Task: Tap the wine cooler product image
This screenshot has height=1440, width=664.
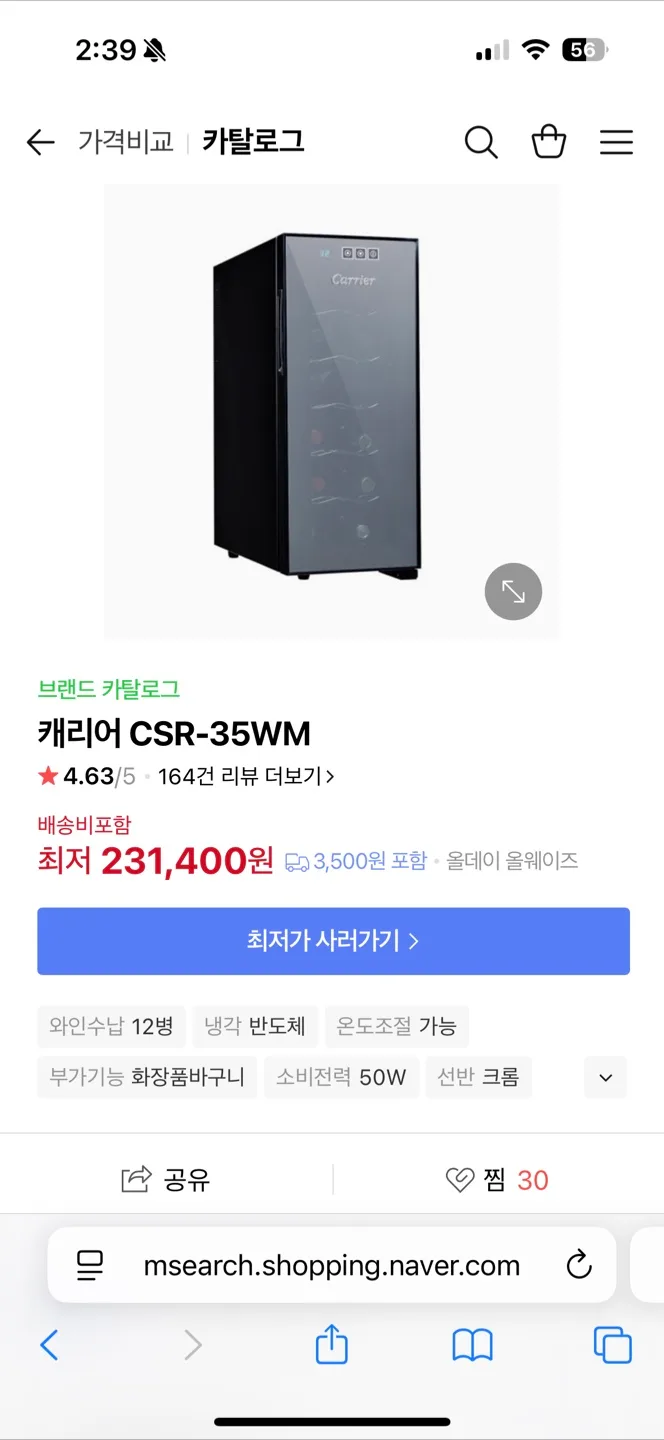Action: [331, 411]
